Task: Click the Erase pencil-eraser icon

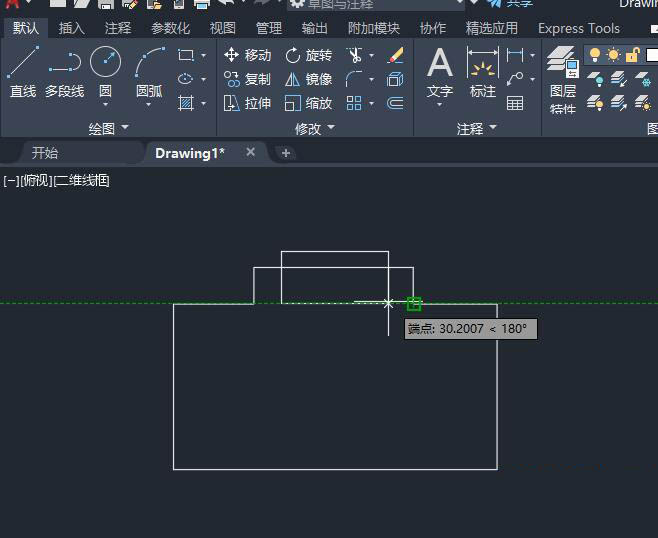Action: click(395, 55)
